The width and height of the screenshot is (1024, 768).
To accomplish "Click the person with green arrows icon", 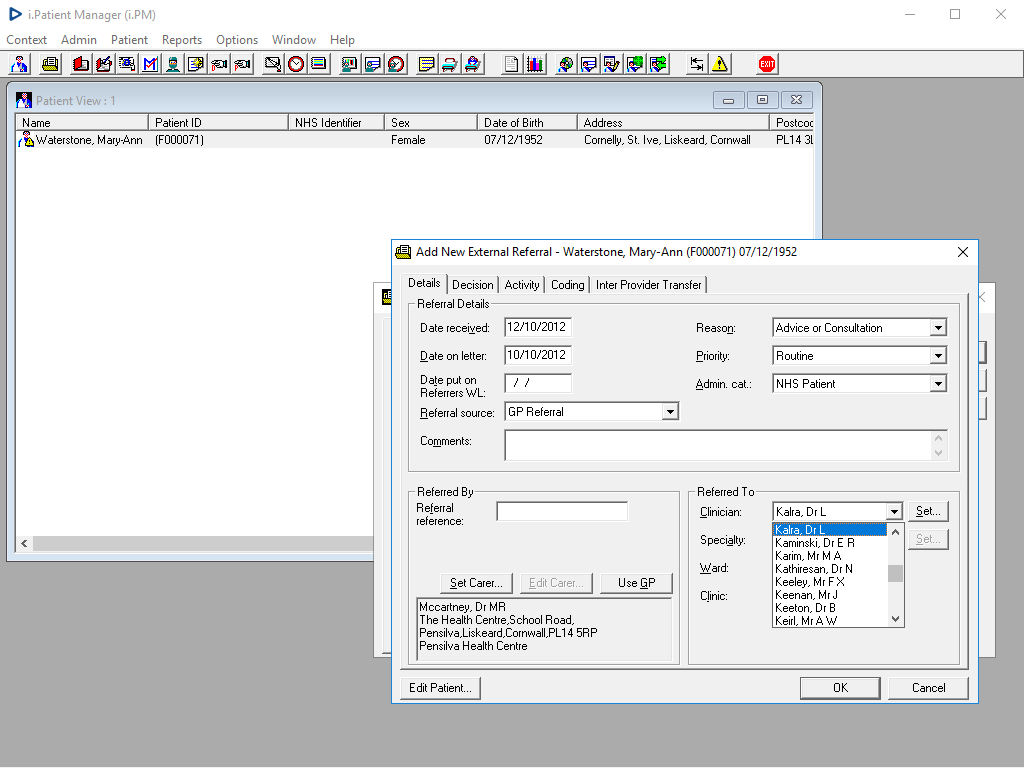I will 658,64.
